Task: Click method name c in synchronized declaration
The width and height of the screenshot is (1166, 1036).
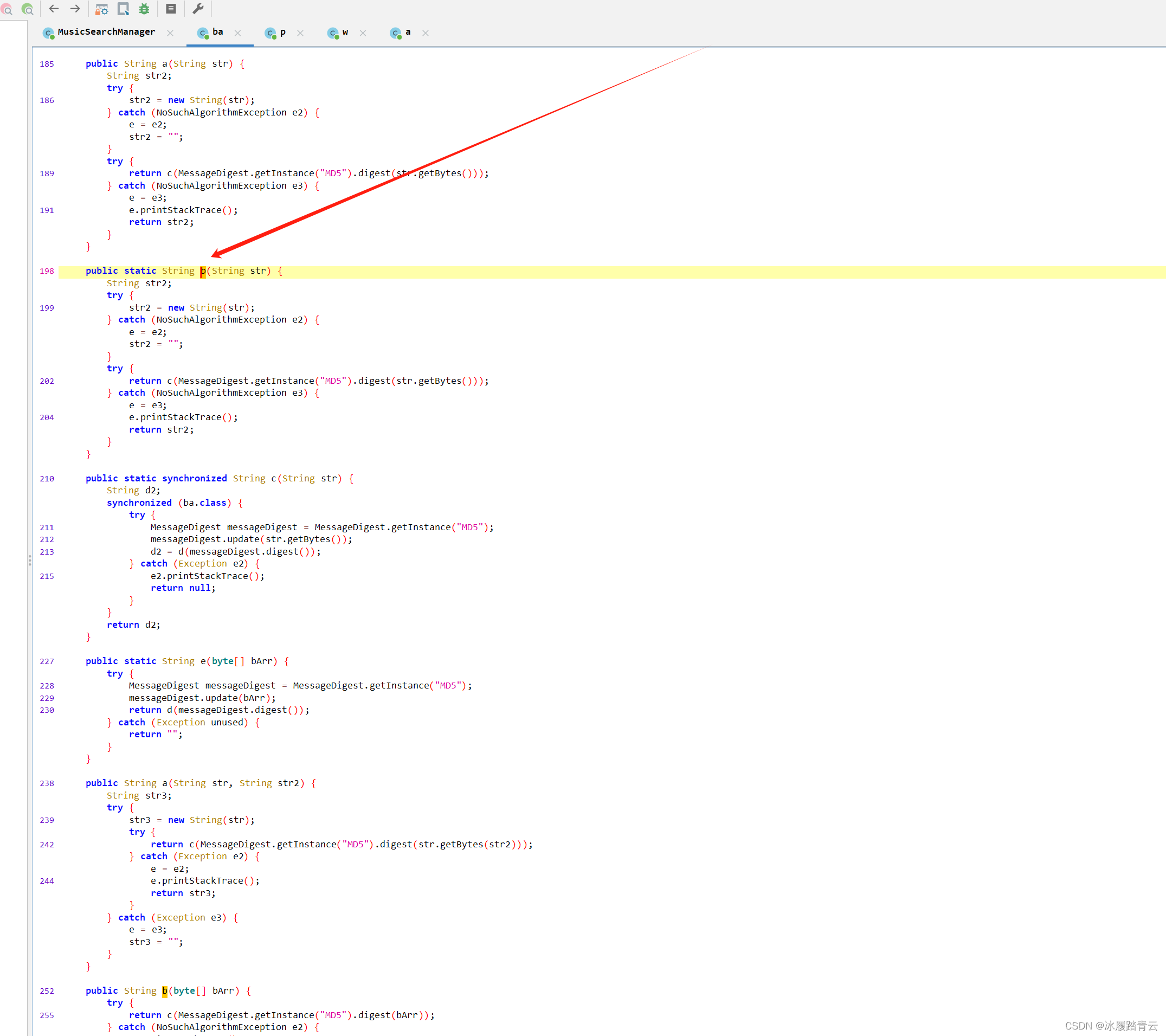Action: click(x=274, y=479)
